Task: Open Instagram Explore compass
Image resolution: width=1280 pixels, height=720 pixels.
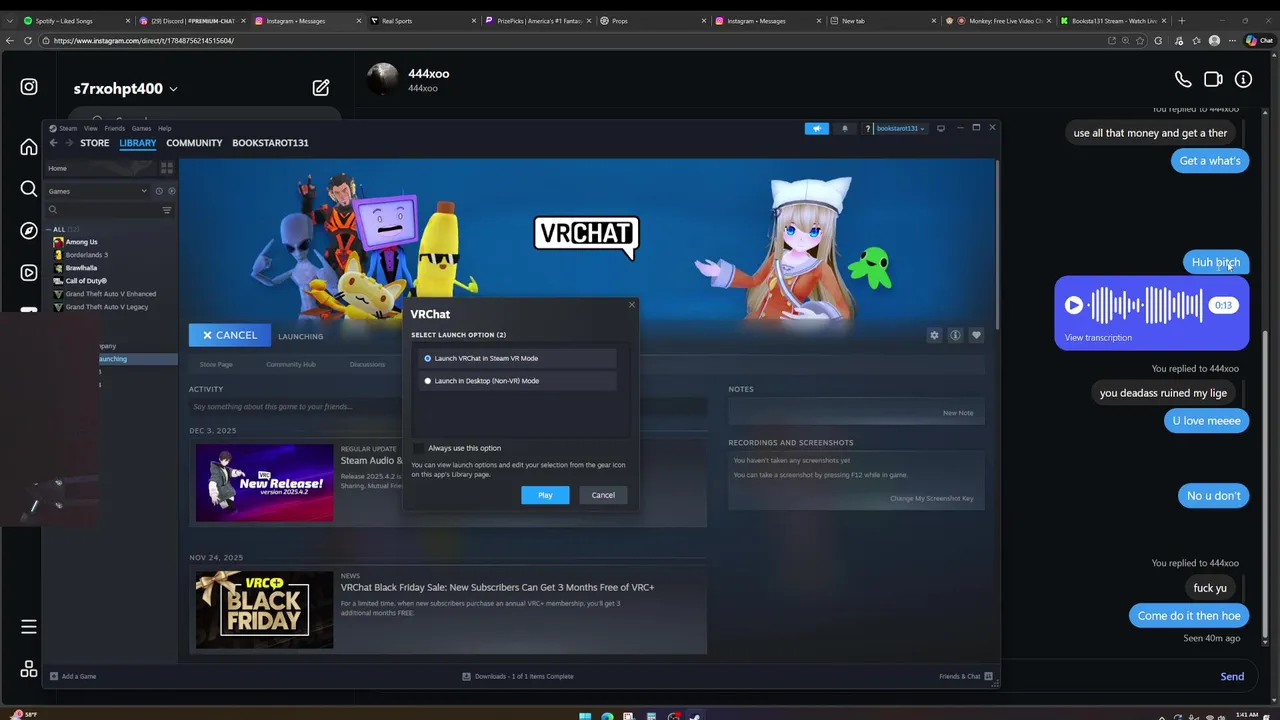Action: click(29, 231)
